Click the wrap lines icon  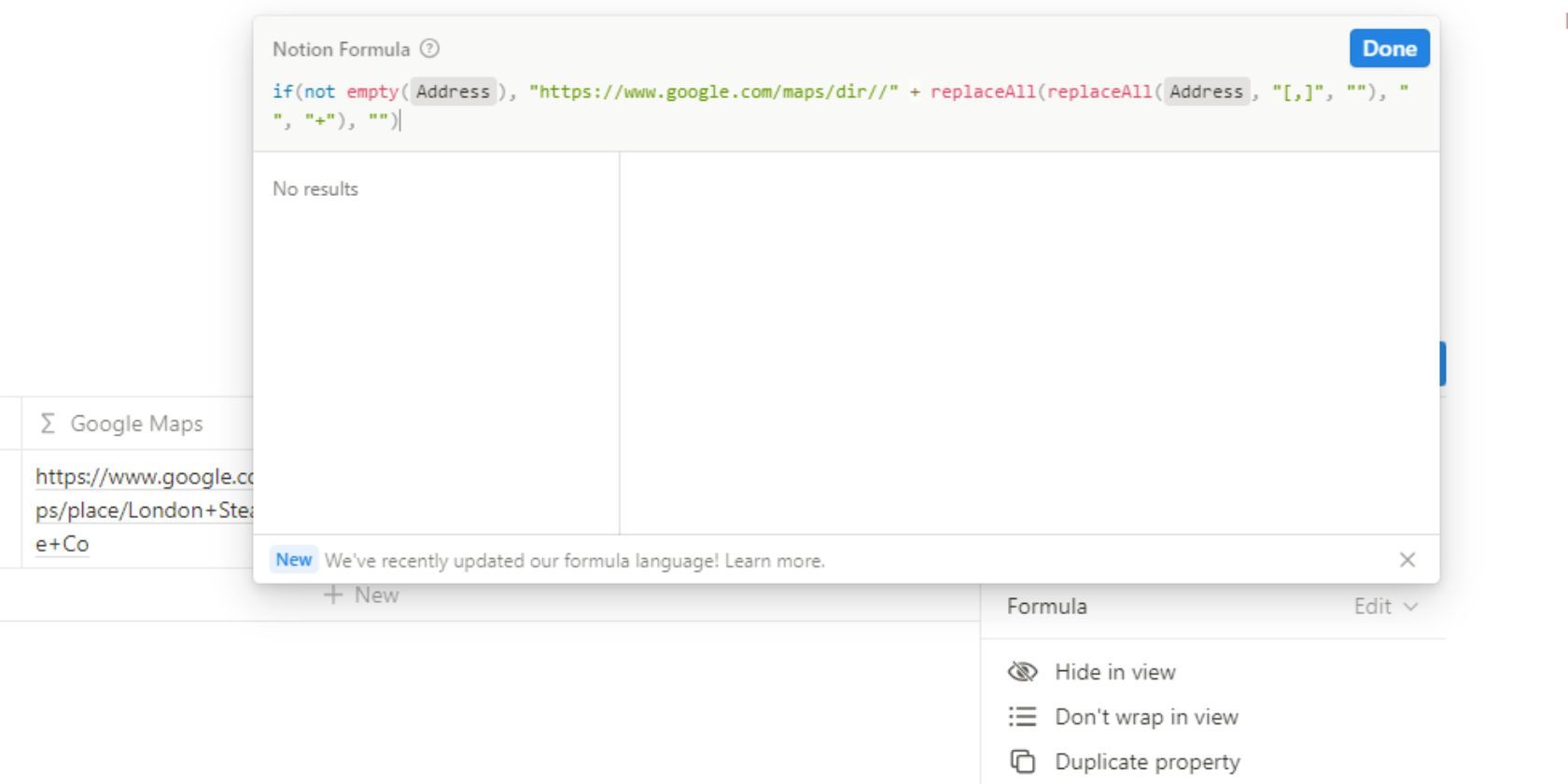[x=1023, y=717]
